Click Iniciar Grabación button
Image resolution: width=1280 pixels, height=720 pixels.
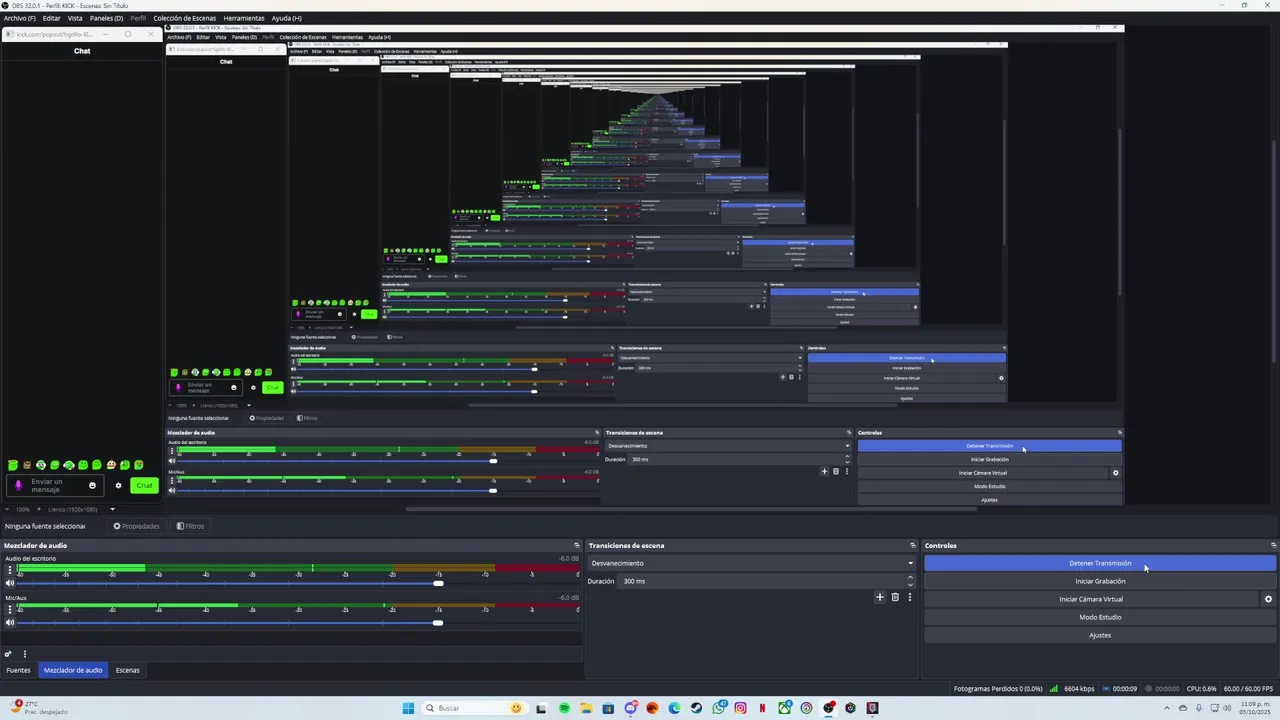point(1100,581)
